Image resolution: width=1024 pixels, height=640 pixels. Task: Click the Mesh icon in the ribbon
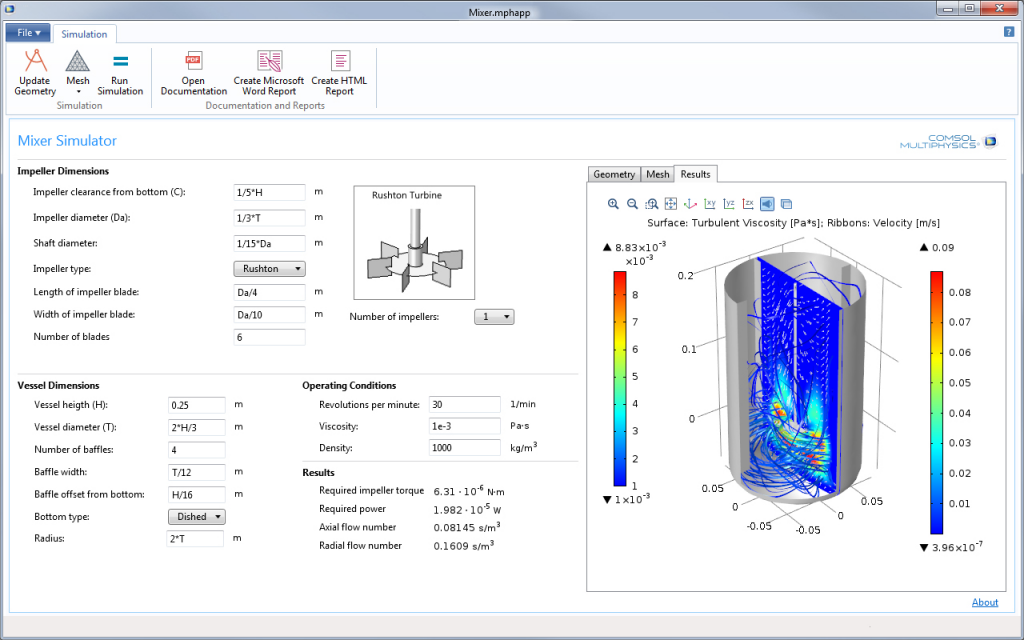pos(77,66)
